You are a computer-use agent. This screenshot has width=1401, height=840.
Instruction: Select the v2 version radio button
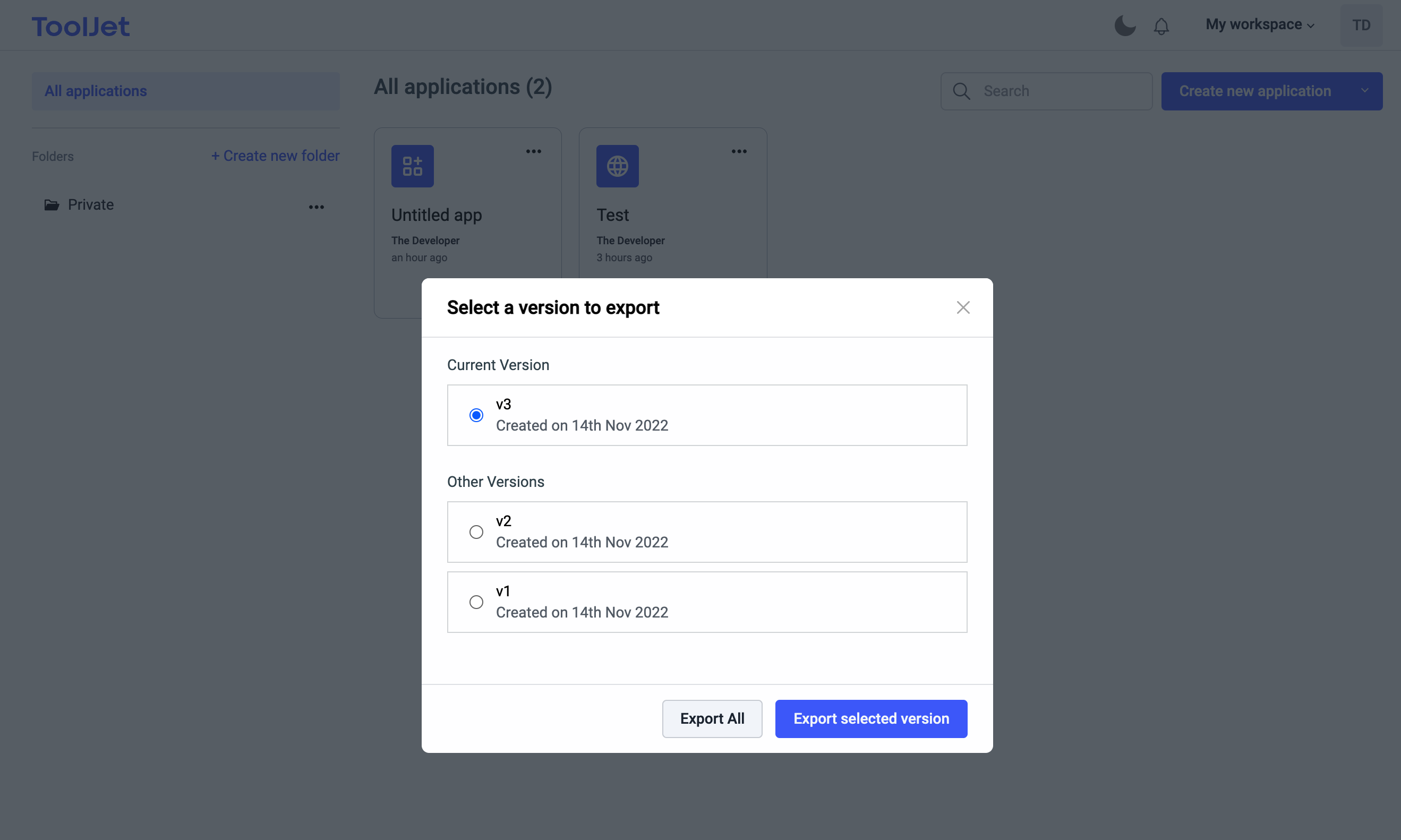click(476, 532)
